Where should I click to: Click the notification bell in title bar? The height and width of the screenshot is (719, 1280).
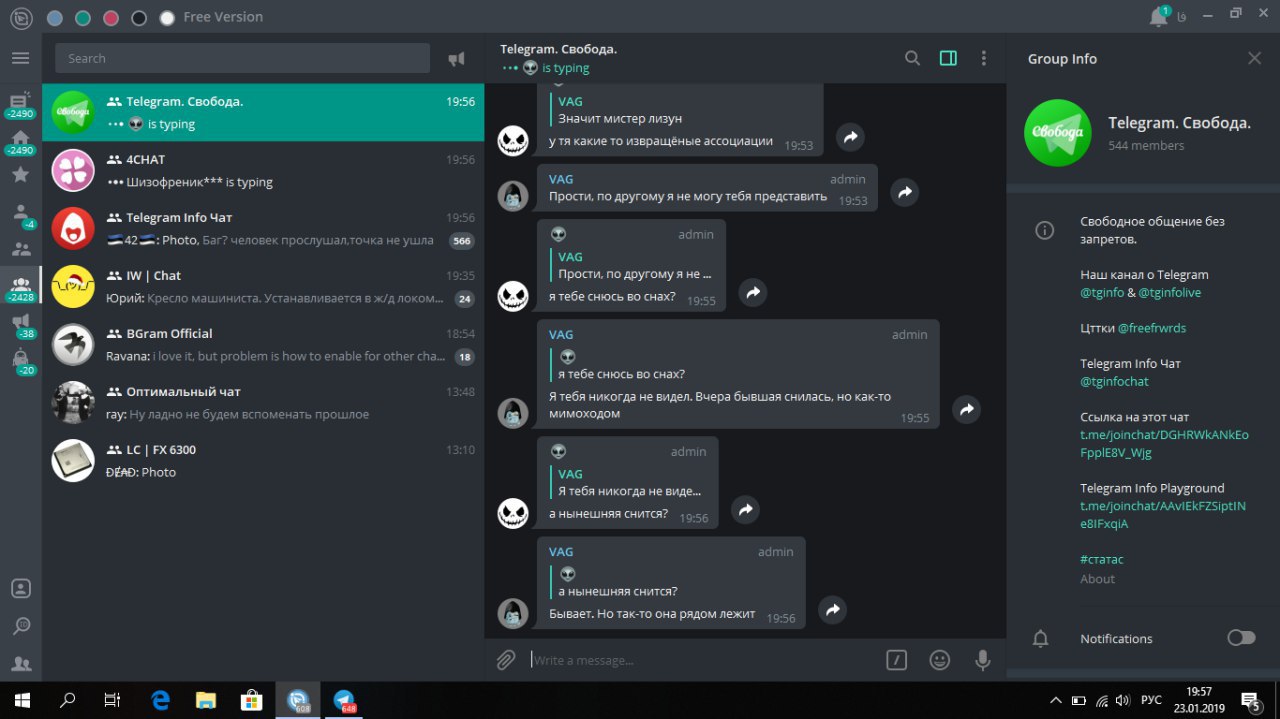(x=1159, y=16)
